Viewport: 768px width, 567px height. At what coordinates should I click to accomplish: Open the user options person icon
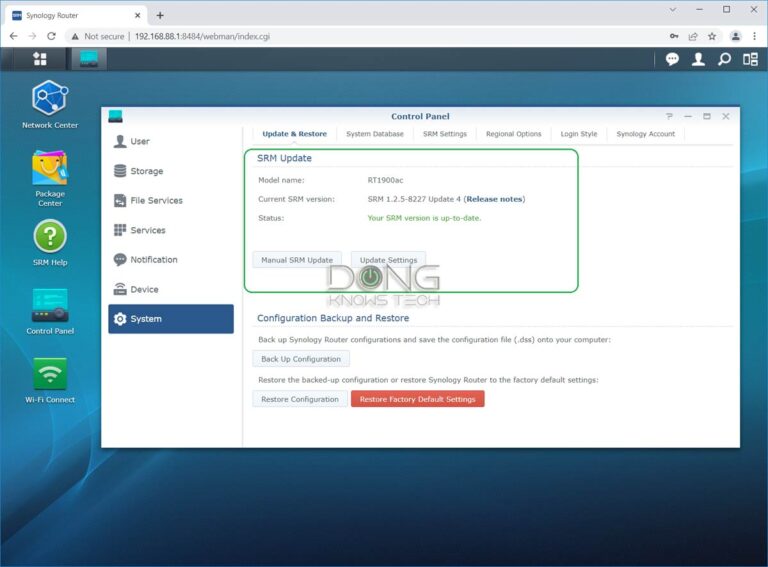698,59
